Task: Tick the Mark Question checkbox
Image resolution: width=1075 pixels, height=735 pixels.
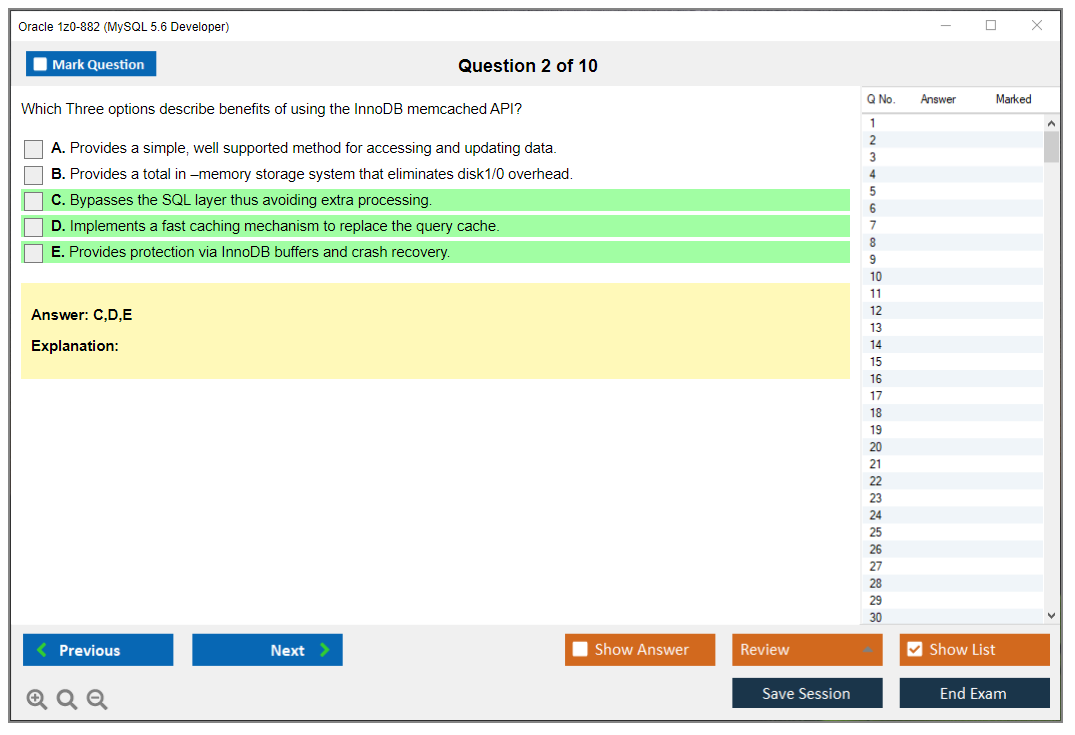Action: [x=40, y=63]
